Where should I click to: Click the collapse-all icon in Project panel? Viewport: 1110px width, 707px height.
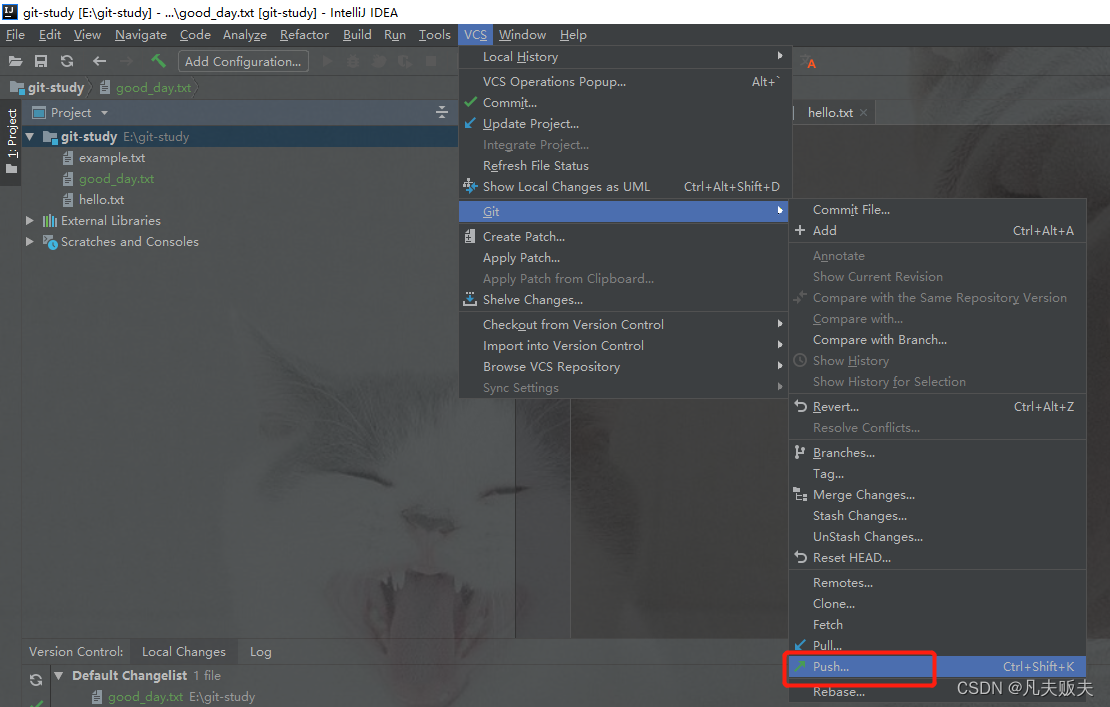pos(442,113)
